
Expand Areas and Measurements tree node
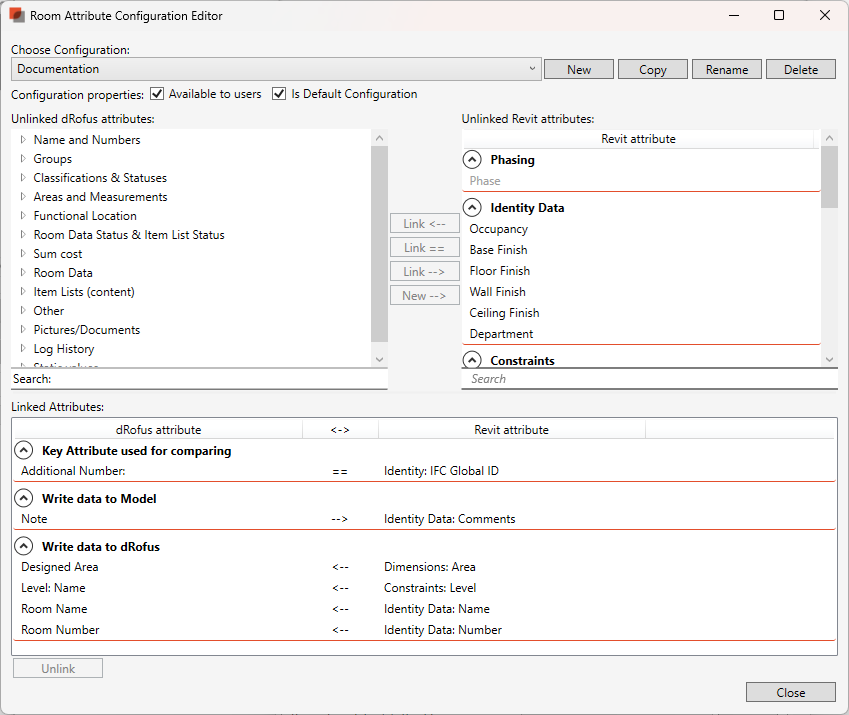point(23,197)
